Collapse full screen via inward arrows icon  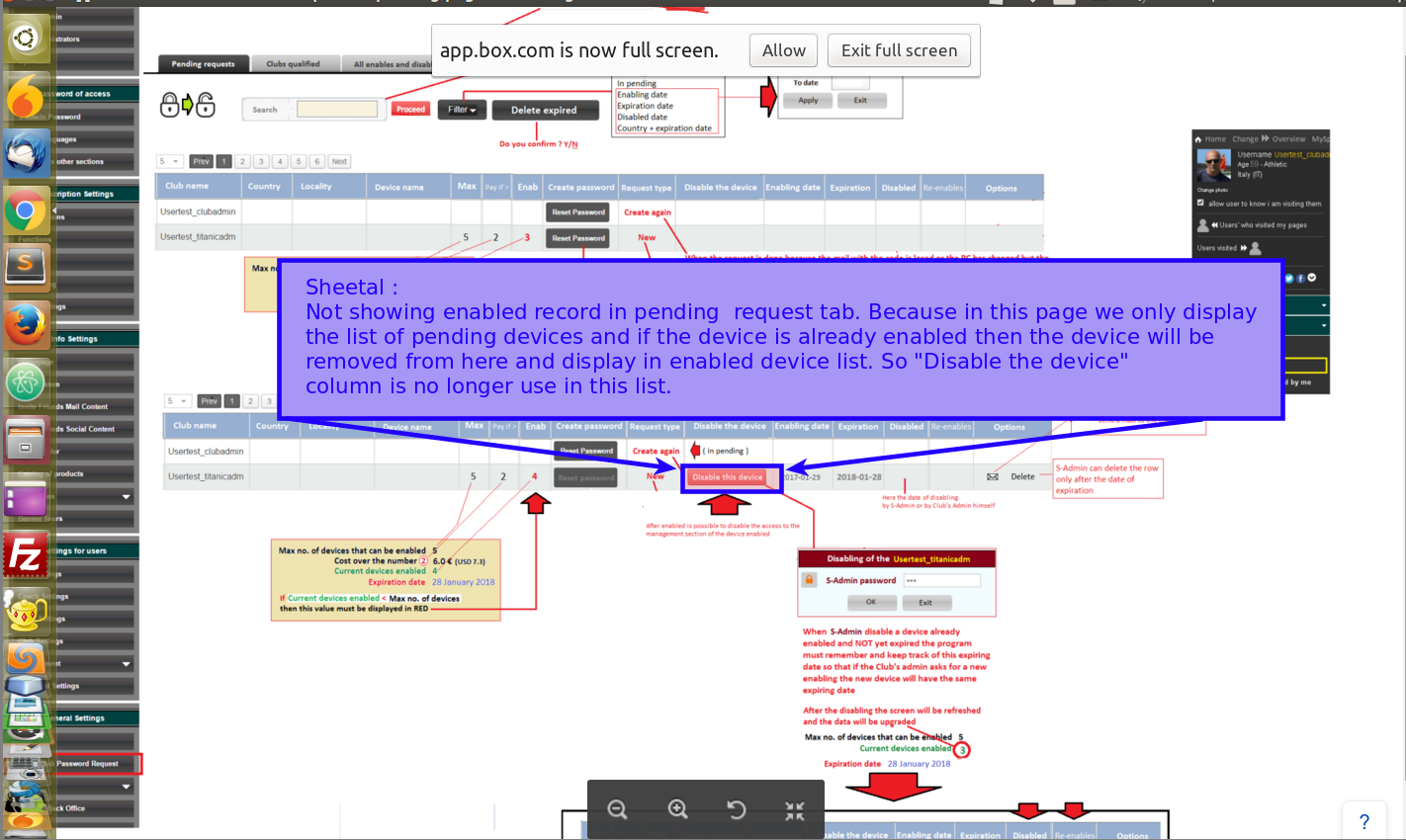tap(795, 810)
